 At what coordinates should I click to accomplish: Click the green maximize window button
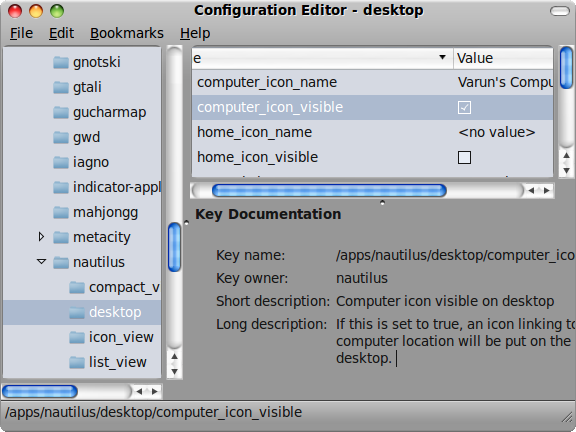57,11
